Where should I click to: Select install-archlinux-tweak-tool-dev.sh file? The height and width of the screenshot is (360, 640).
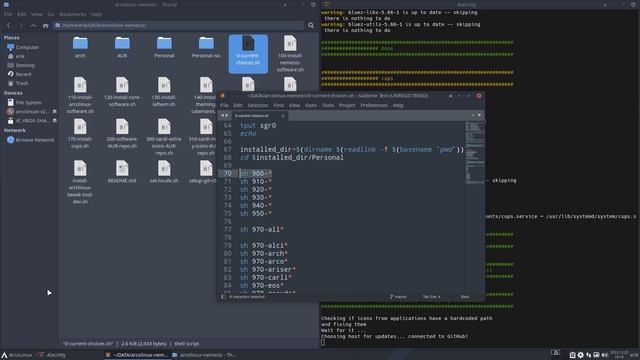[x=80, y=182]
